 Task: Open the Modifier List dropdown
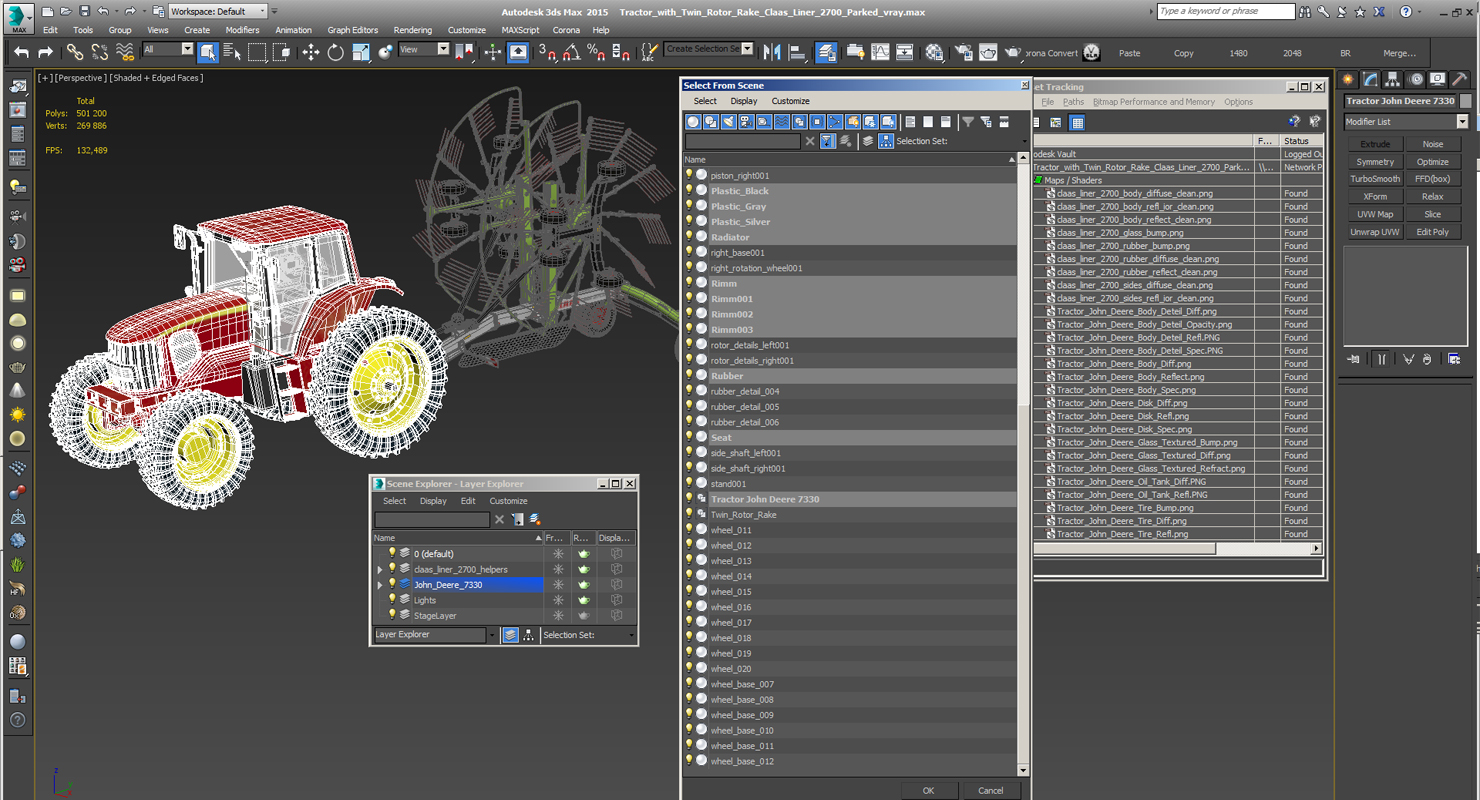tap(1405, 122)
